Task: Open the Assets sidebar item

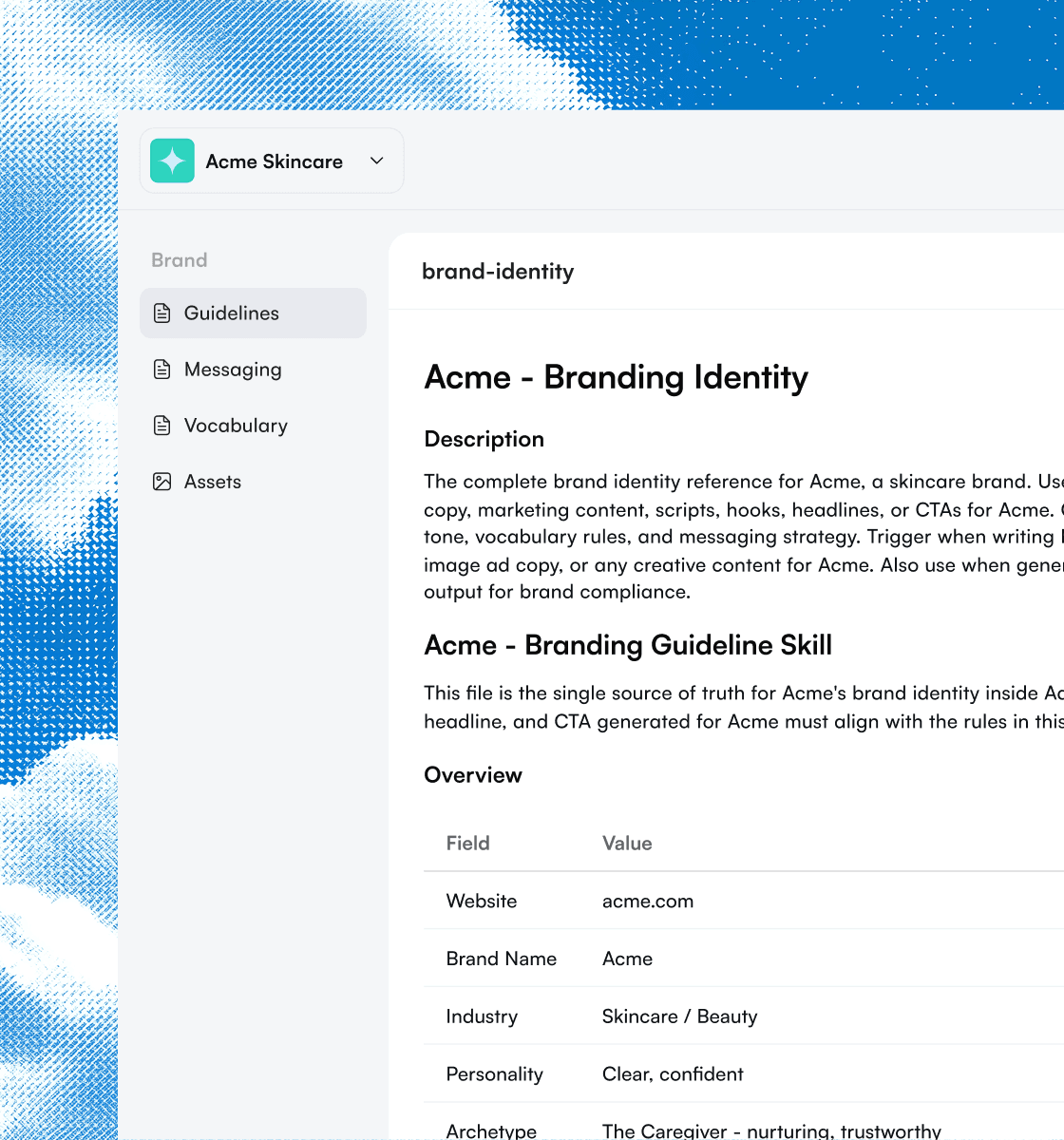Action: [x=253, y=482]
